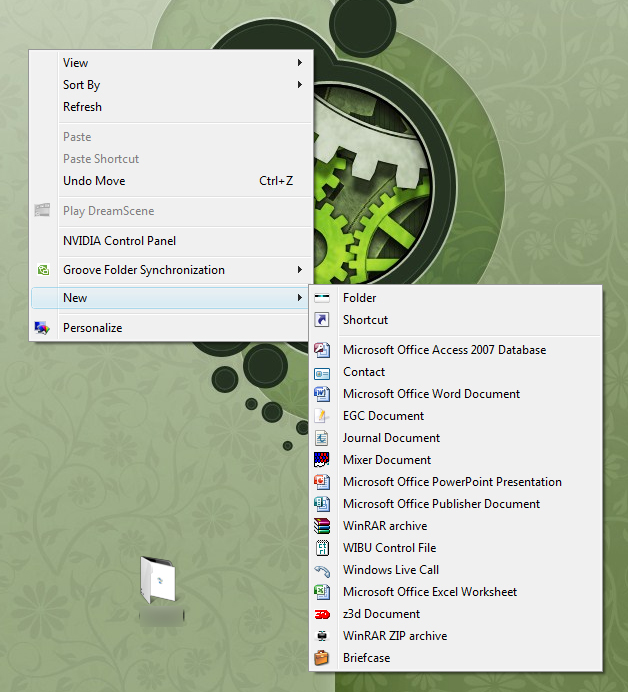Click the Excel Worksheet icon
Viewport: 628px width, 692px height.
tap(322, 592)
